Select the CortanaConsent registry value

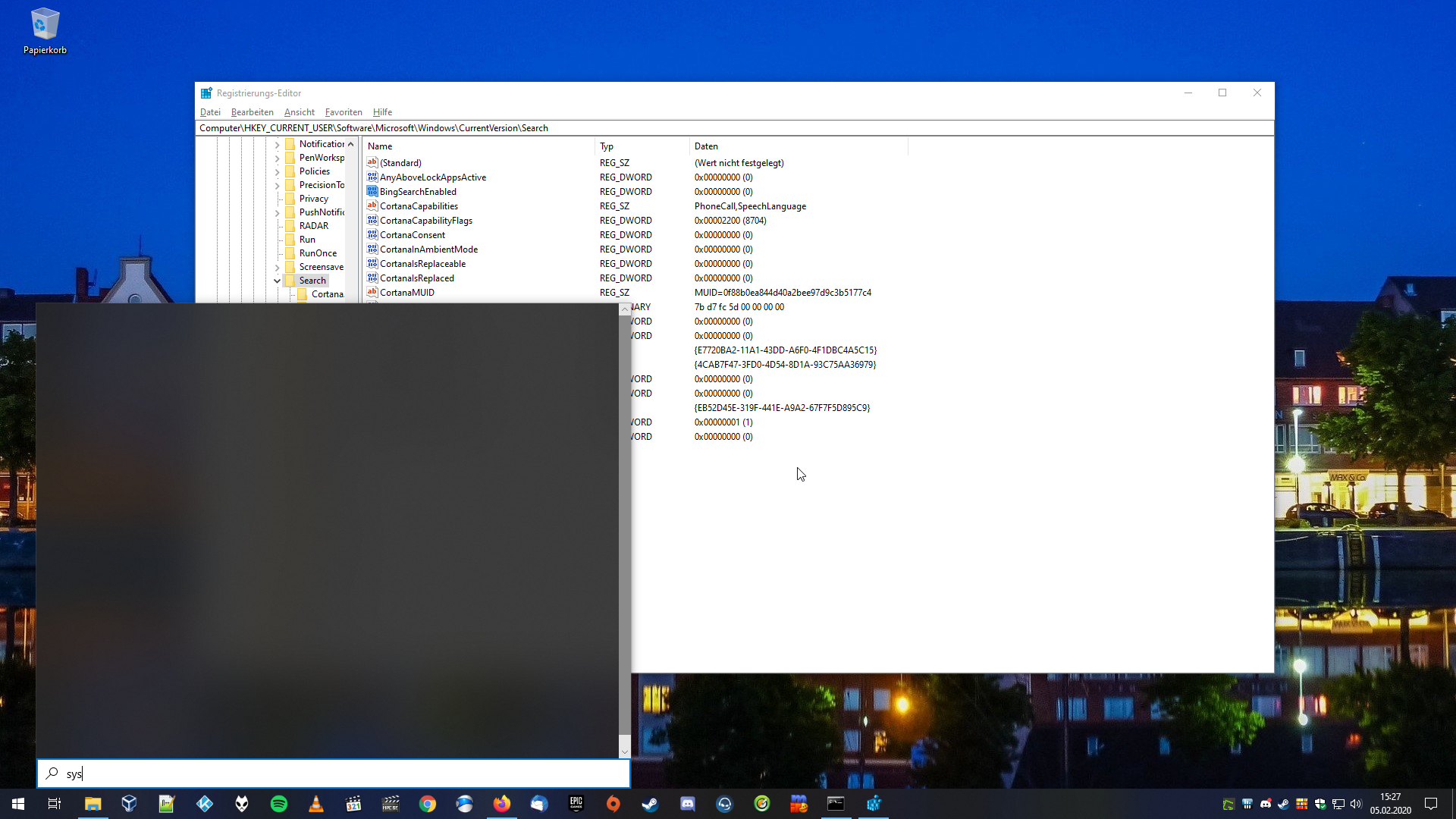[x=413, y=235]
